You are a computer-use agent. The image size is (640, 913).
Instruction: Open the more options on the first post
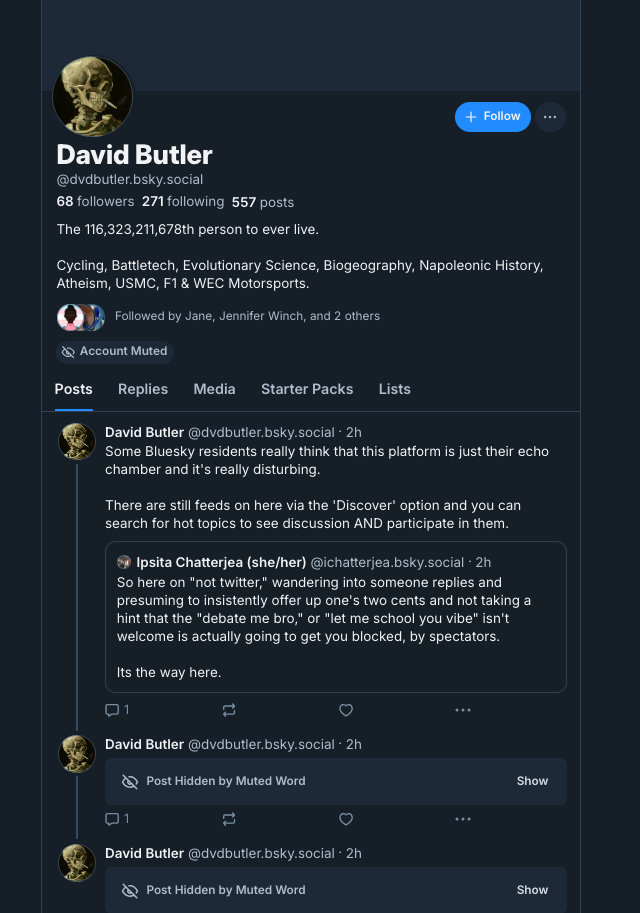tap(462, 710)
